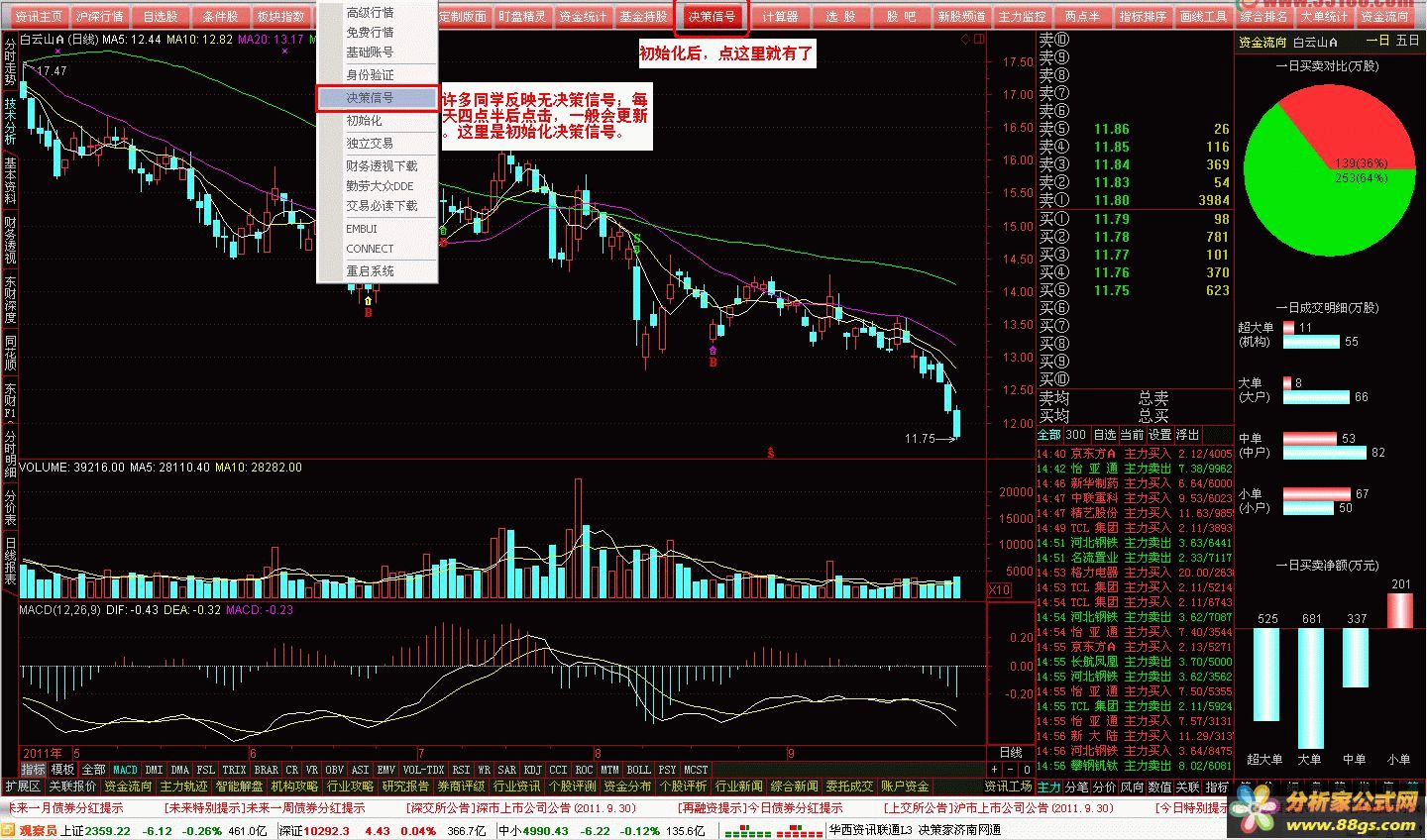The width and height of the screenshot is (1427, 840).
Task: Select the 300 trade filter tab
Action: coord(1076,435)
